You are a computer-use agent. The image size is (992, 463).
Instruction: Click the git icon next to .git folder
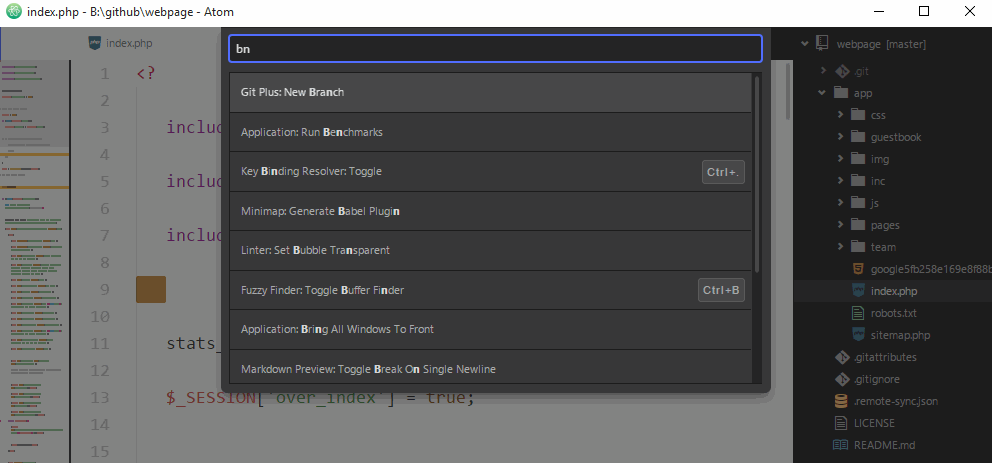coord(842,71)
